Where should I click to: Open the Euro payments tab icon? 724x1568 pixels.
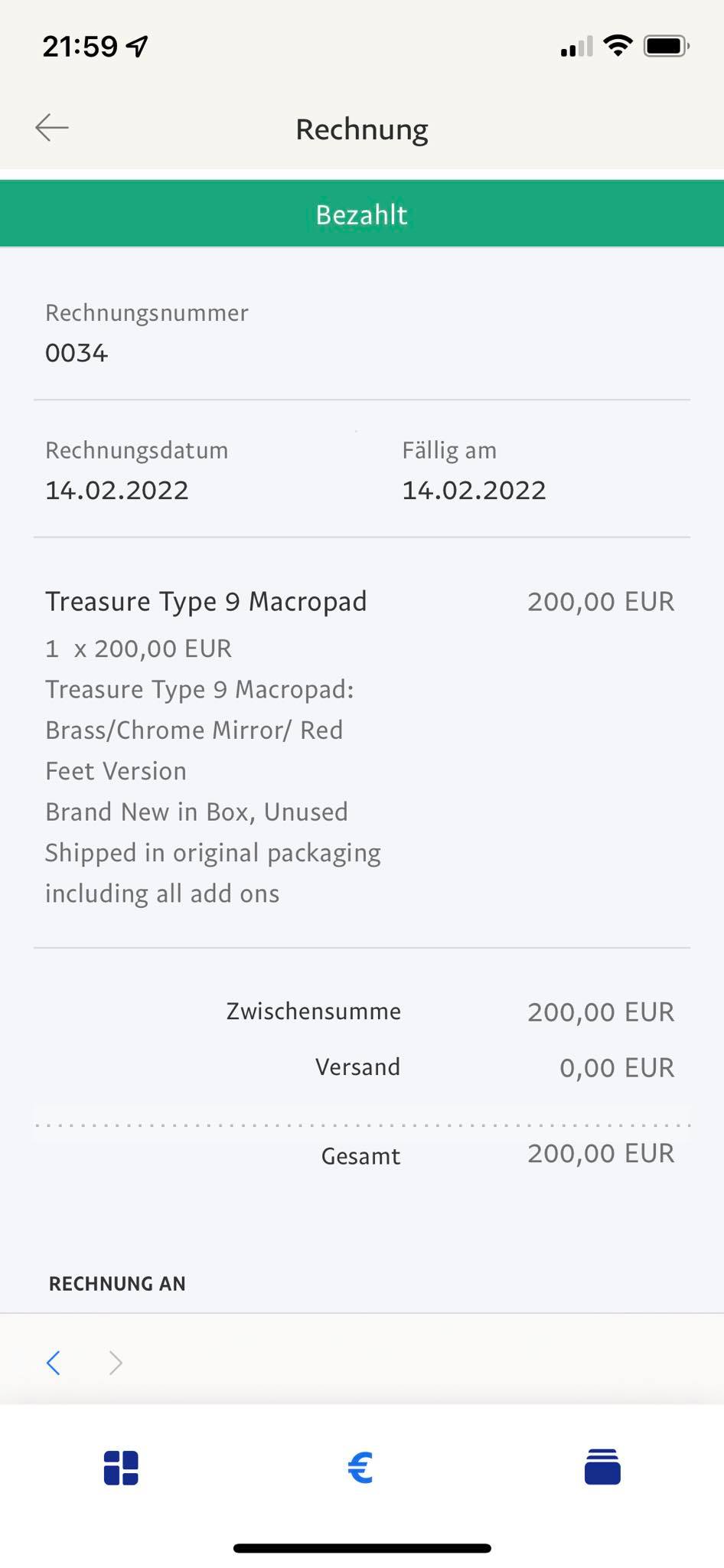click(x=360, y=1468)
